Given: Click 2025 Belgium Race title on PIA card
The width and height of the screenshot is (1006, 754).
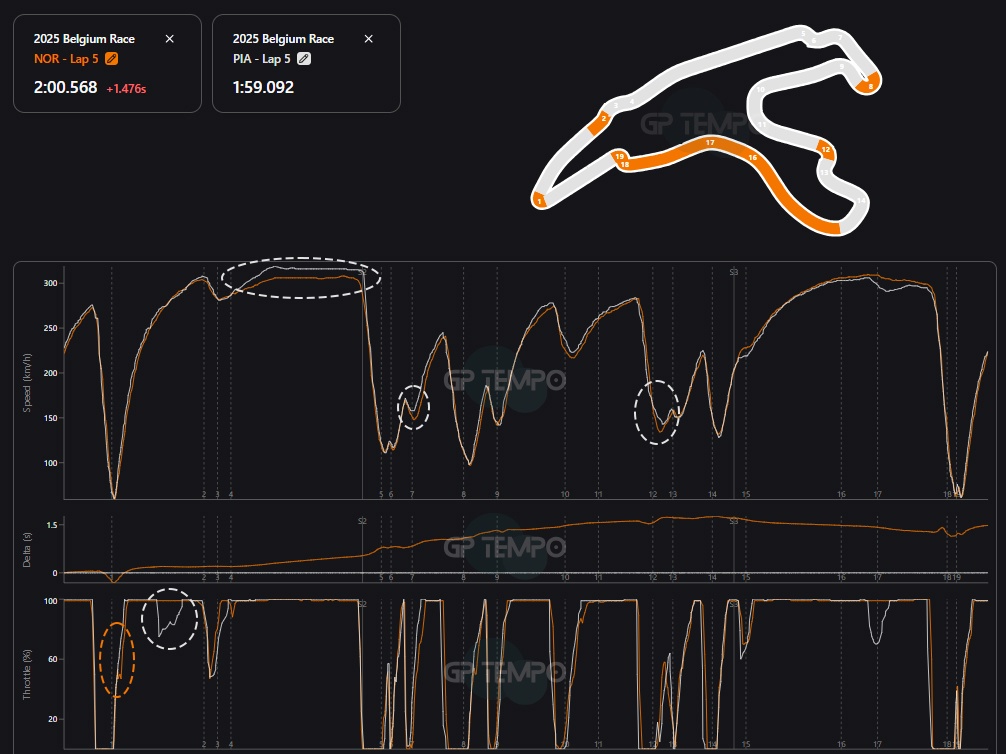Looking at the screenshot, I should tap(283, 39).
